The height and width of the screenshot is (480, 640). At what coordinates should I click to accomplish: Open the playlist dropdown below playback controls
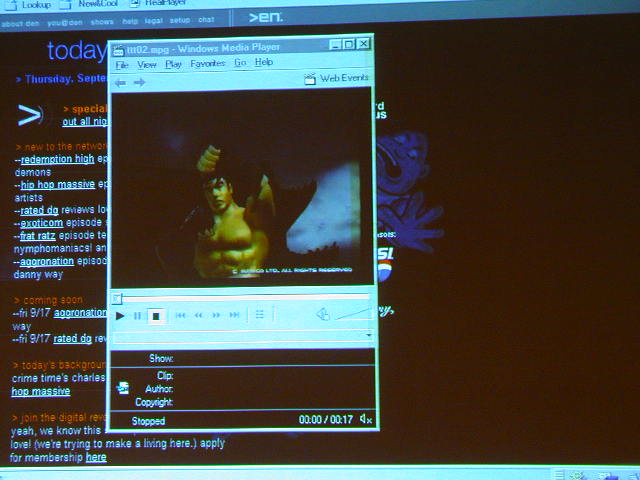[x=369, y=335]
